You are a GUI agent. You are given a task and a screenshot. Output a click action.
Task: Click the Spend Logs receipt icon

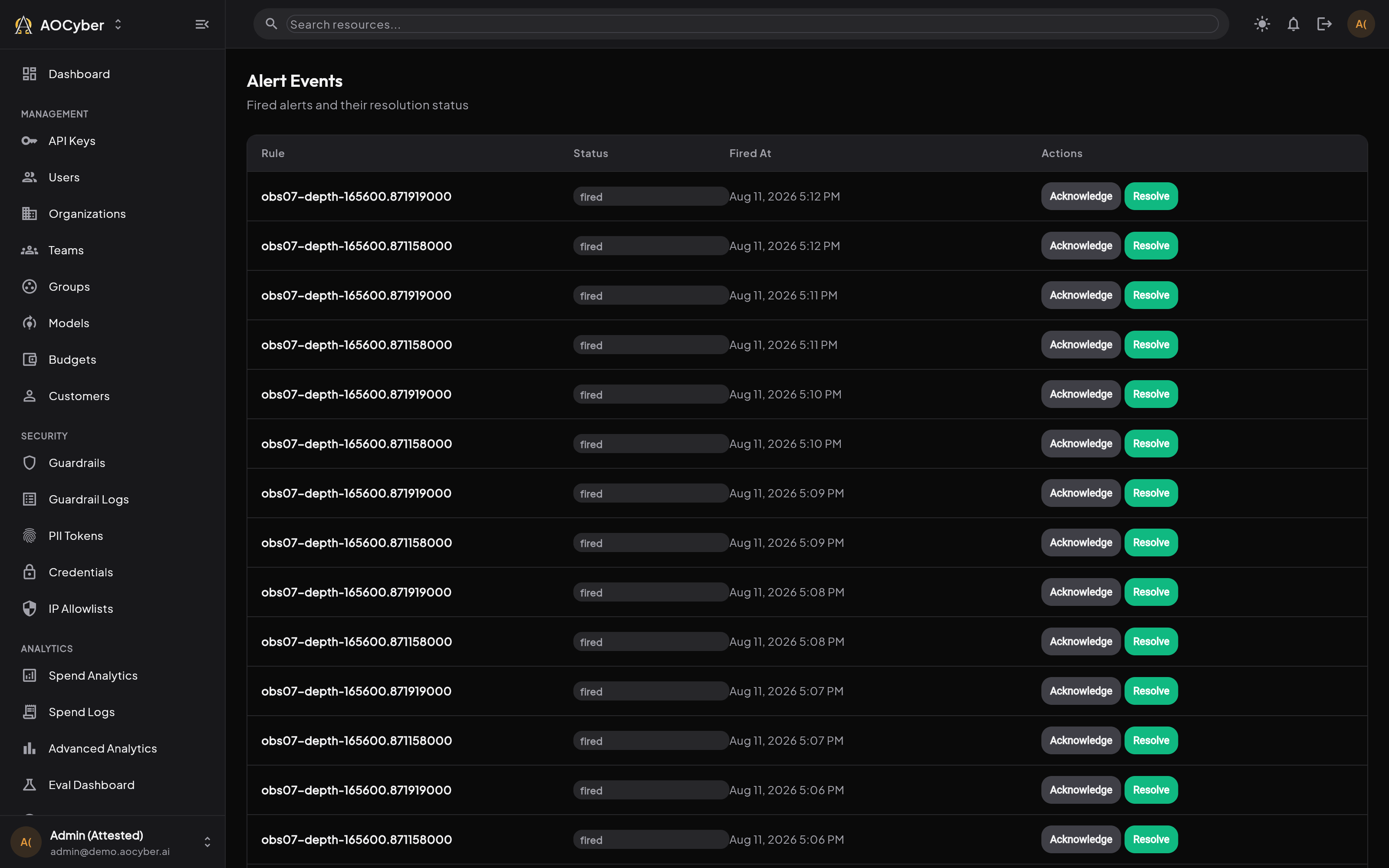(x=29, y=712)
